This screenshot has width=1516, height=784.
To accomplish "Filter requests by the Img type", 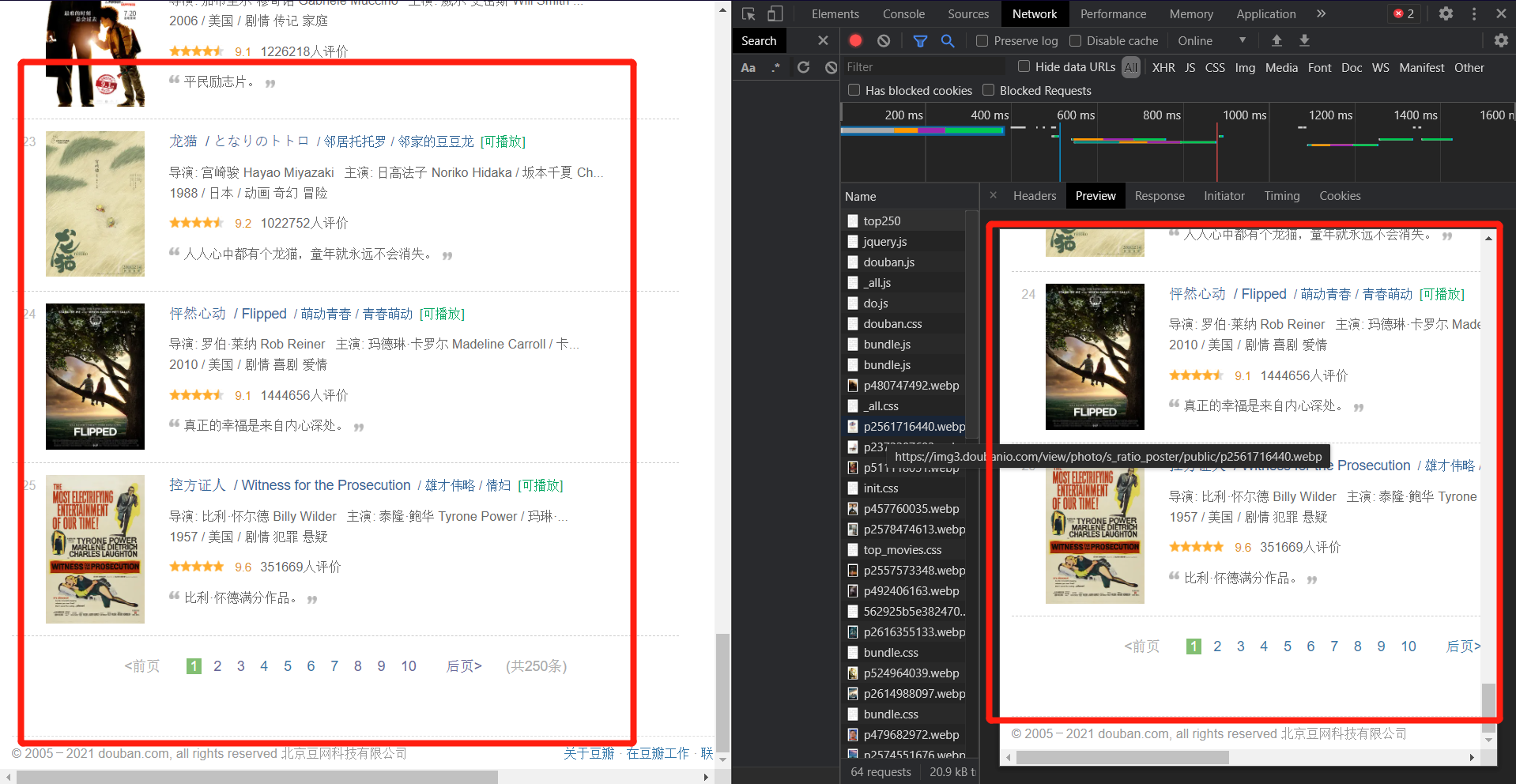I will 1245,68.
